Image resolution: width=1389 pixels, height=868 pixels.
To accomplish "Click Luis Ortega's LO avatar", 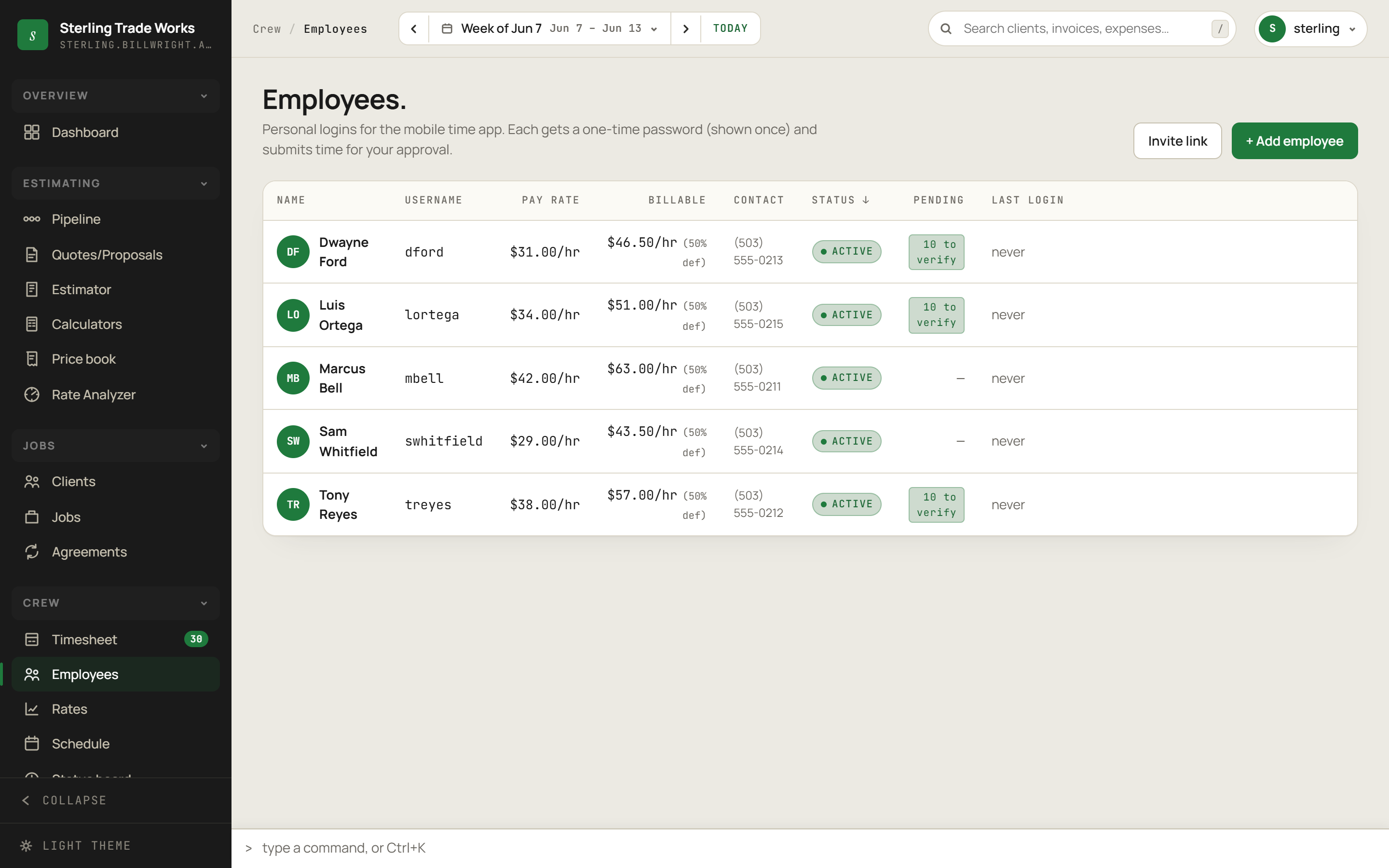I will coord(293,314).
